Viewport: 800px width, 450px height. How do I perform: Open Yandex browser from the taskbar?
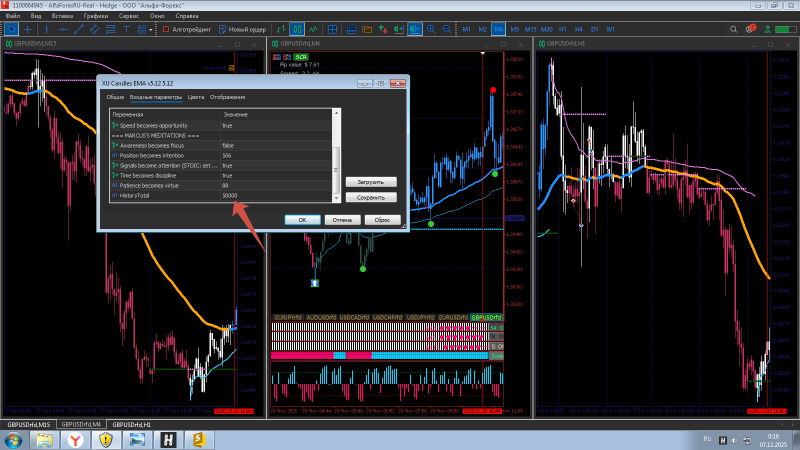coord(75,438)
